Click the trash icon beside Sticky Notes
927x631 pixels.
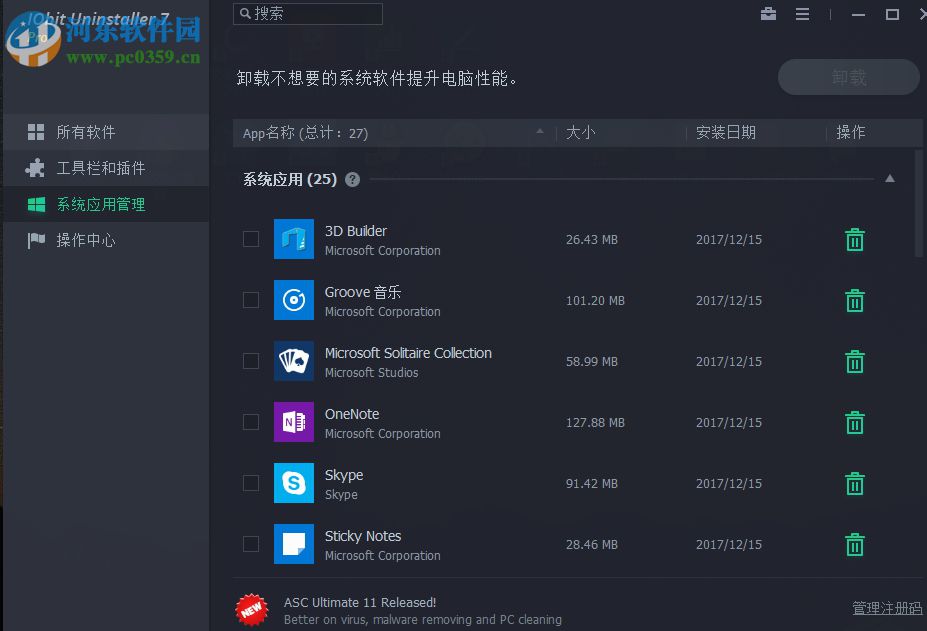coord(853,544)
